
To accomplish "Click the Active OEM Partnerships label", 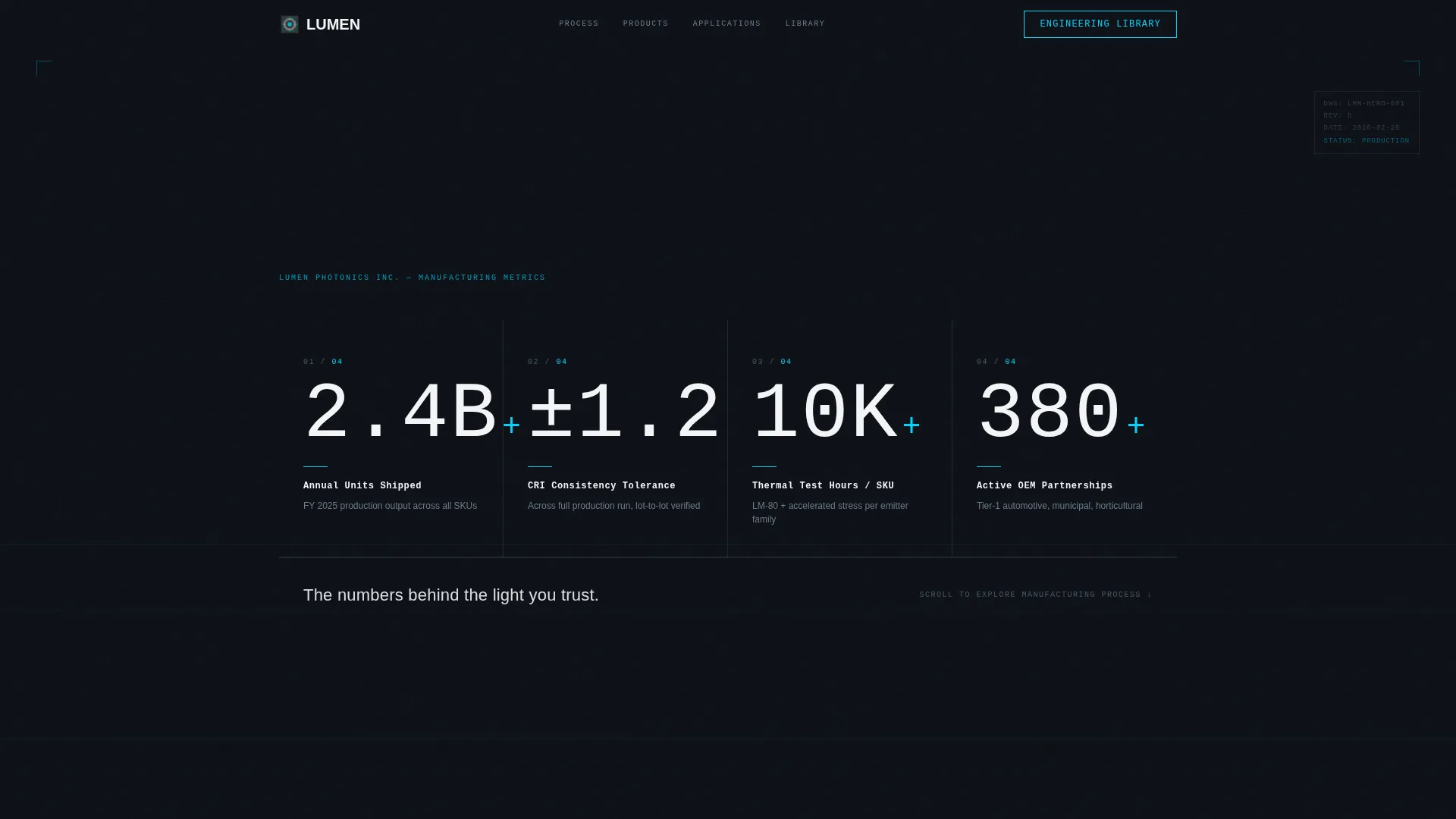I will tap(1044, 486).
